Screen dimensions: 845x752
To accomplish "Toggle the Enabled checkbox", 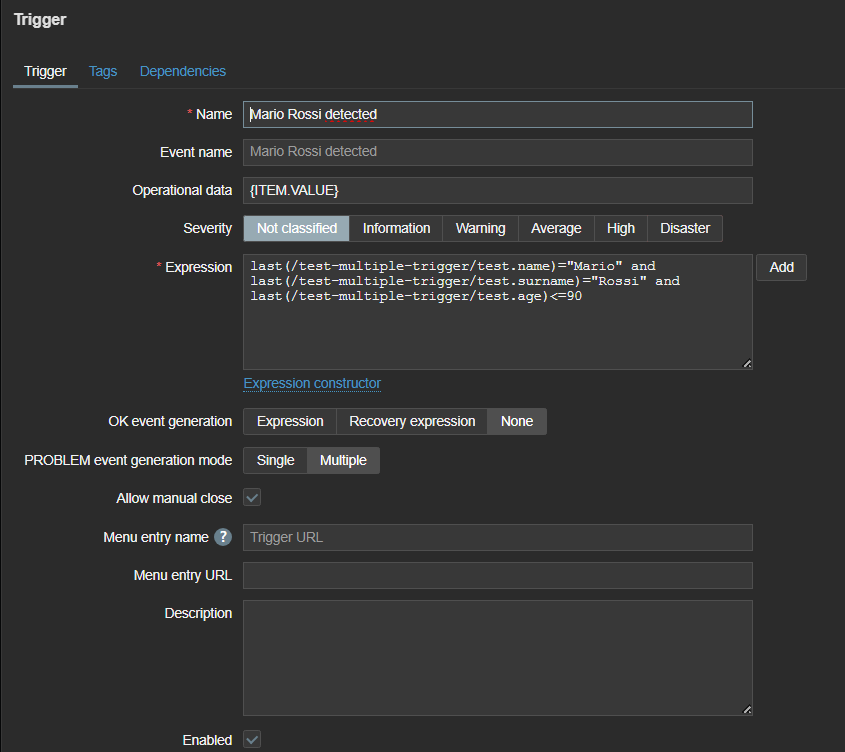I will pyautogui.click(x=252, y=740).
